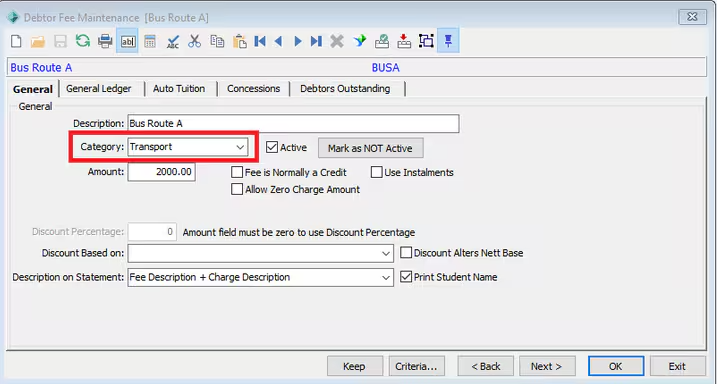The image size is (717, 384).
Task: Switch to the Concessions tab
Action: tap(254, 89)
